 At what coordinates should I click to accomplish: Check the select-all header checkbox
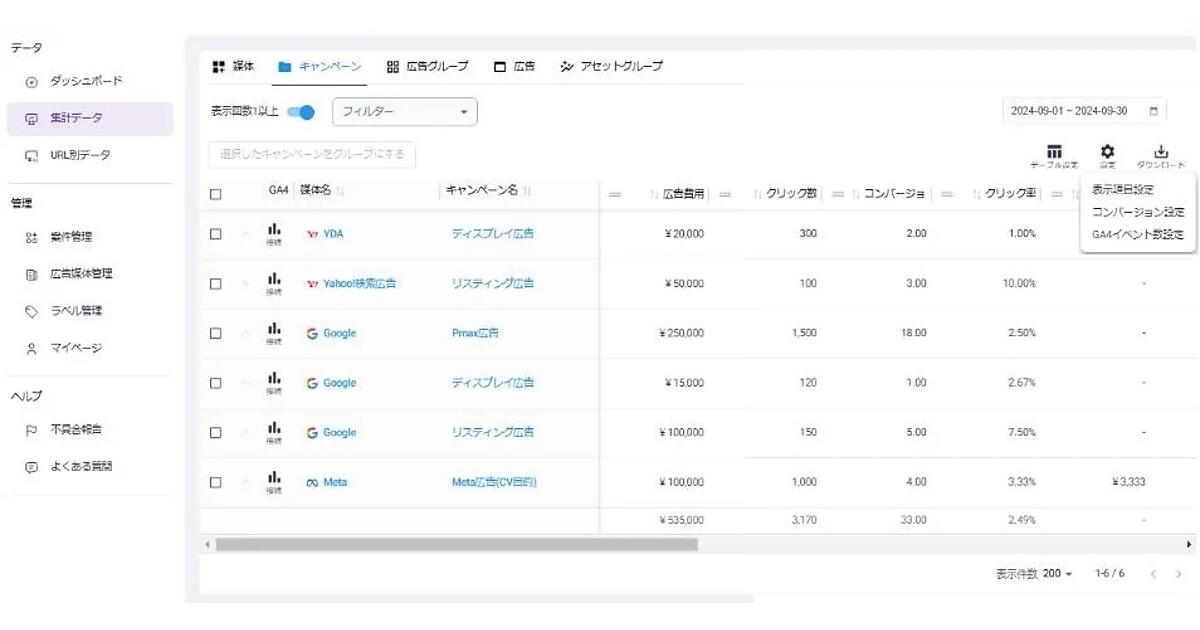click(215, 194)
